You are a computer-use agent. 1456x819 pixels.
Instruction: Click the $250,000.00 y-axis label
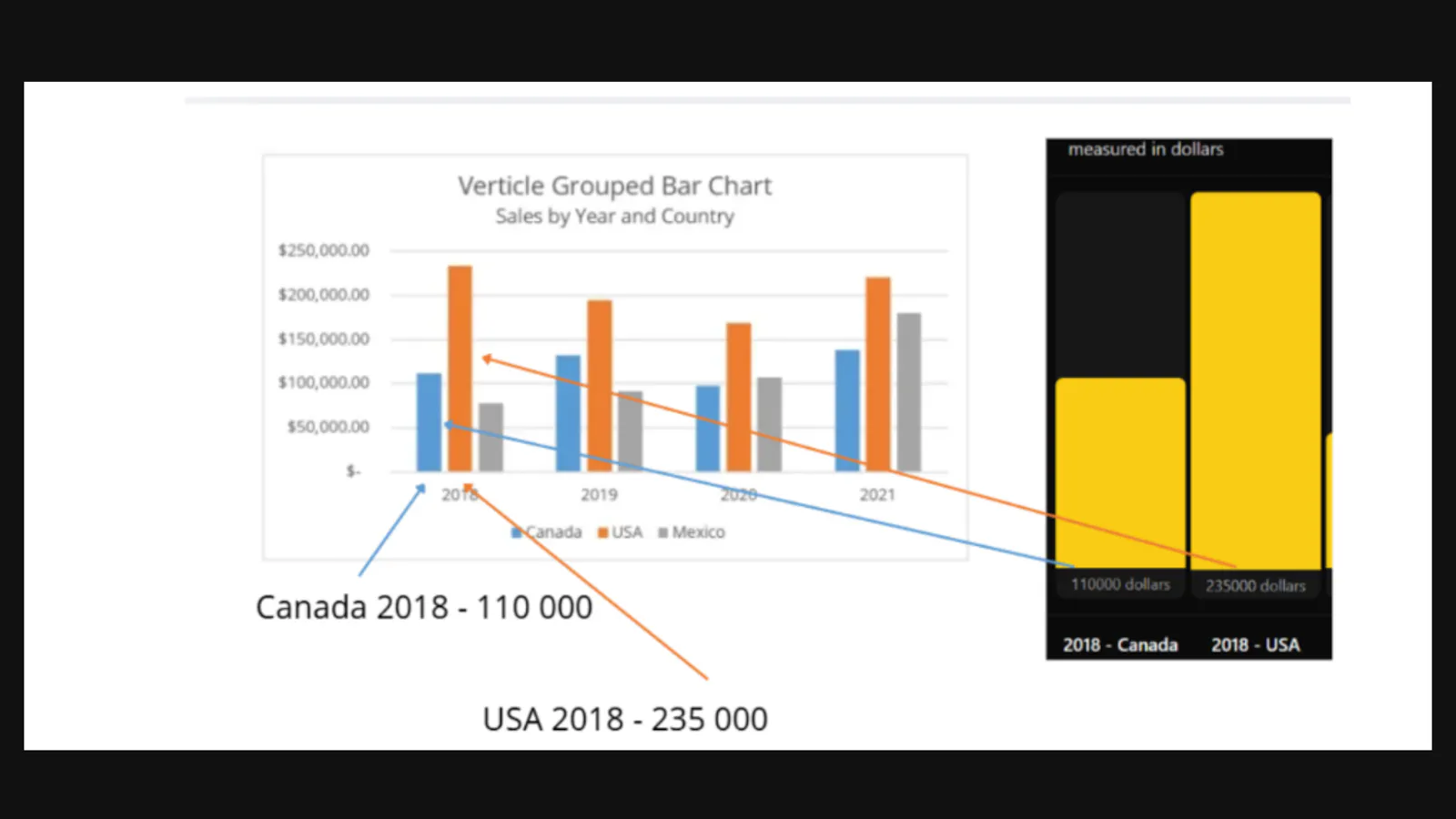[x=324, y=250]
